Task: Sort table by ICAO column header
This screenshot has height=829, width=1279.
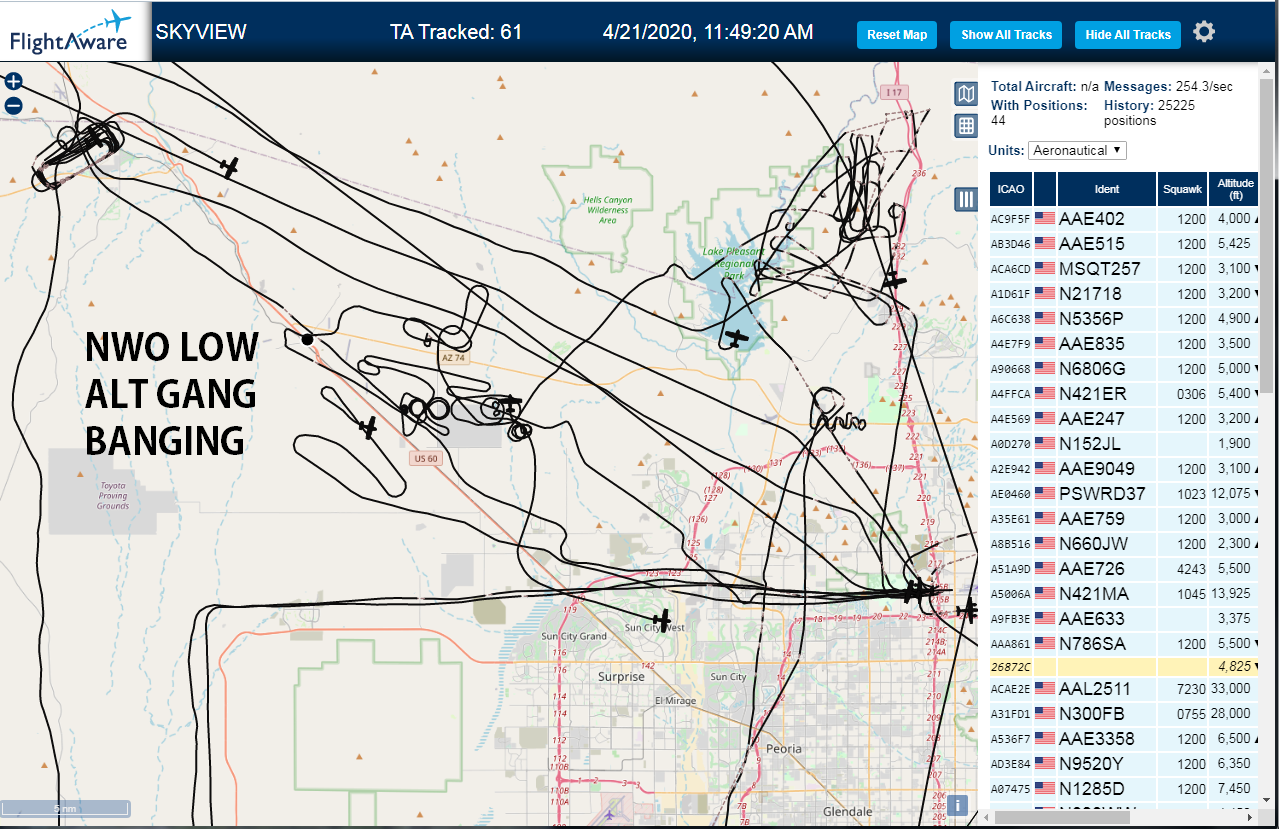Action: [1011, 189]
